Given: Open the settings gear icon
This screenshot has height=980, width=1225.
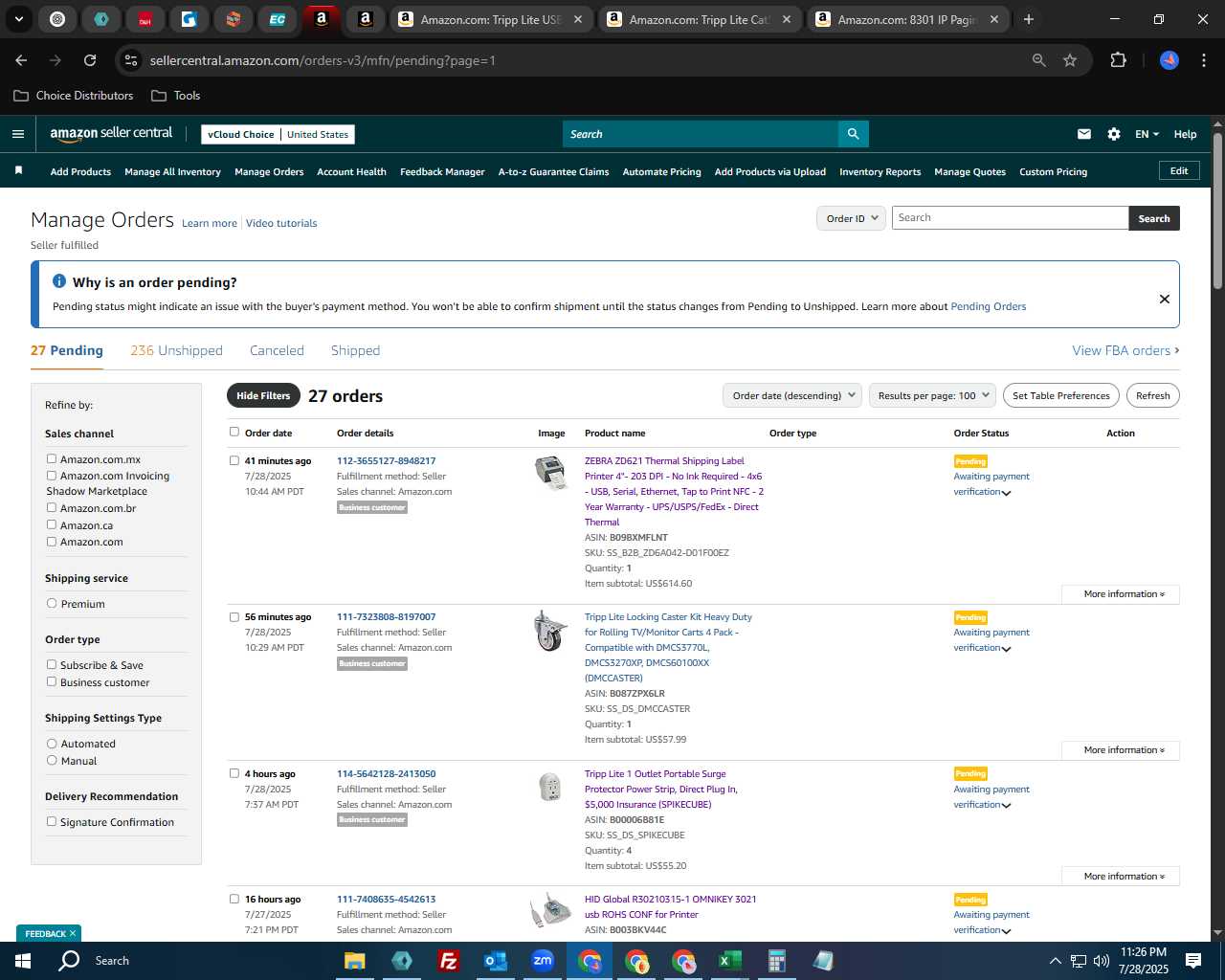Looking at the screenshot, I should 1114,134.
